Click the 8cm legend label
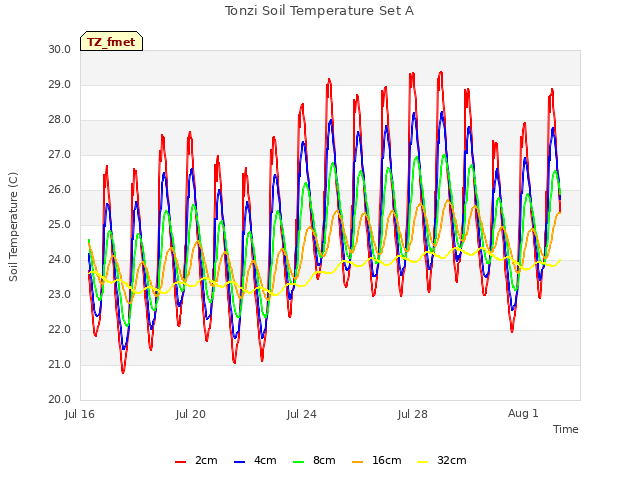The image size is (640, 480). [324, 460]
